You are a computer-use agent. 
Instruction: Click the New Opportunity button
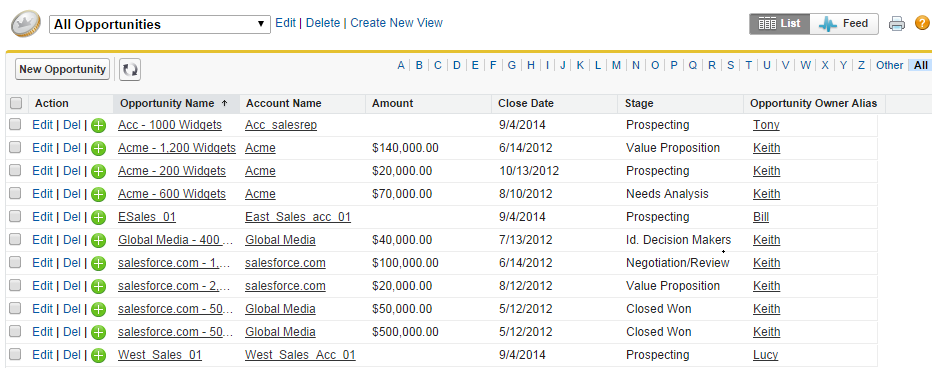62,70
